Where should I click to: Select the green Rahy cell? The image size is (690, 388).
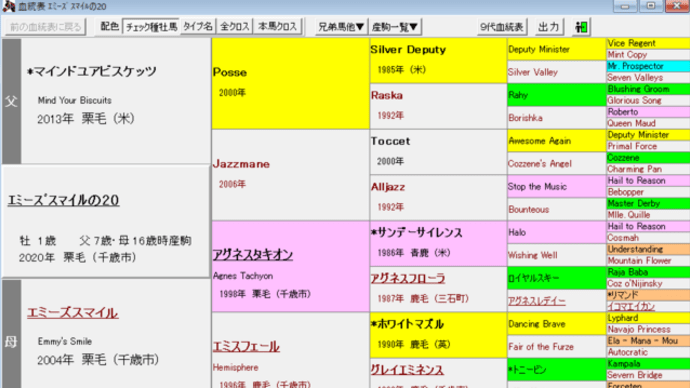[556, 95]
